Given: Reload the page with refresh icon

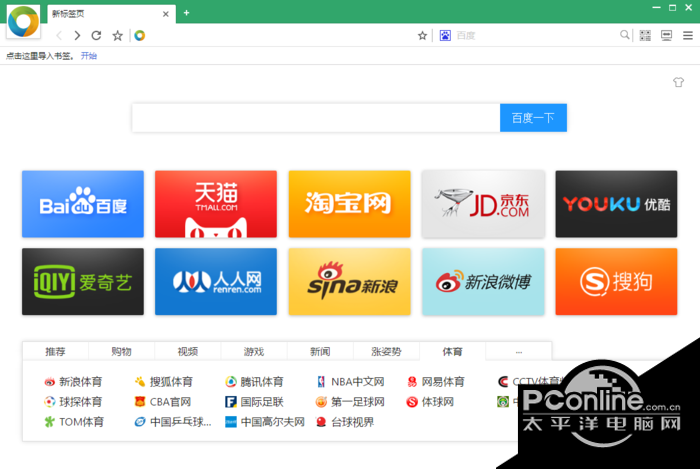Looking at the screenshot, I should pos(96,36).
